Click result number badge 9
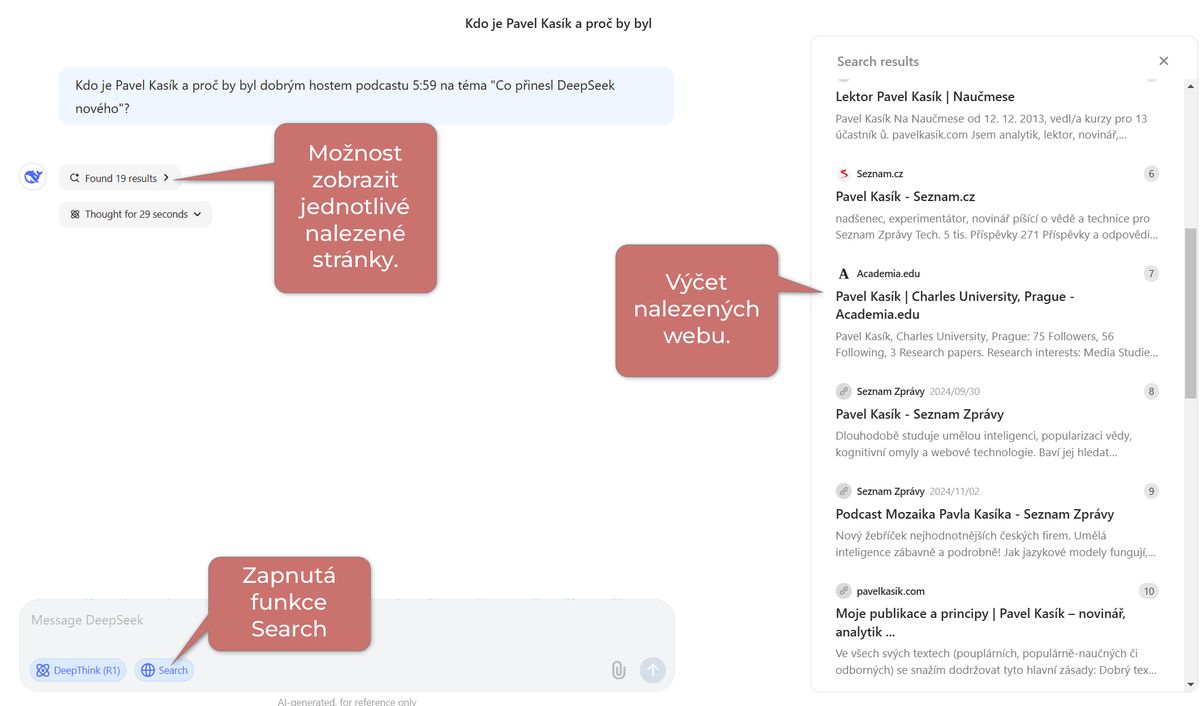The height and width of the screenshot is (706, 1200). (1151, 491)
